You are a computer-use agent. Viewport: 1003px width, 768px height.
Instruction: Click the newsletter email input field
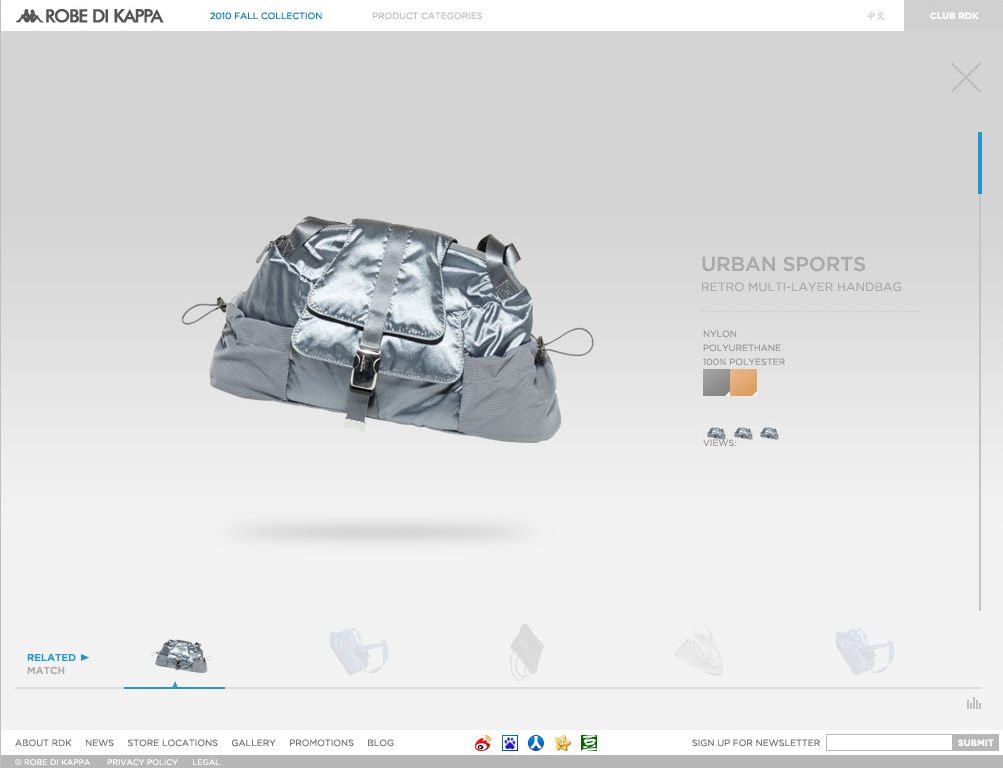[x=889, y=743]
